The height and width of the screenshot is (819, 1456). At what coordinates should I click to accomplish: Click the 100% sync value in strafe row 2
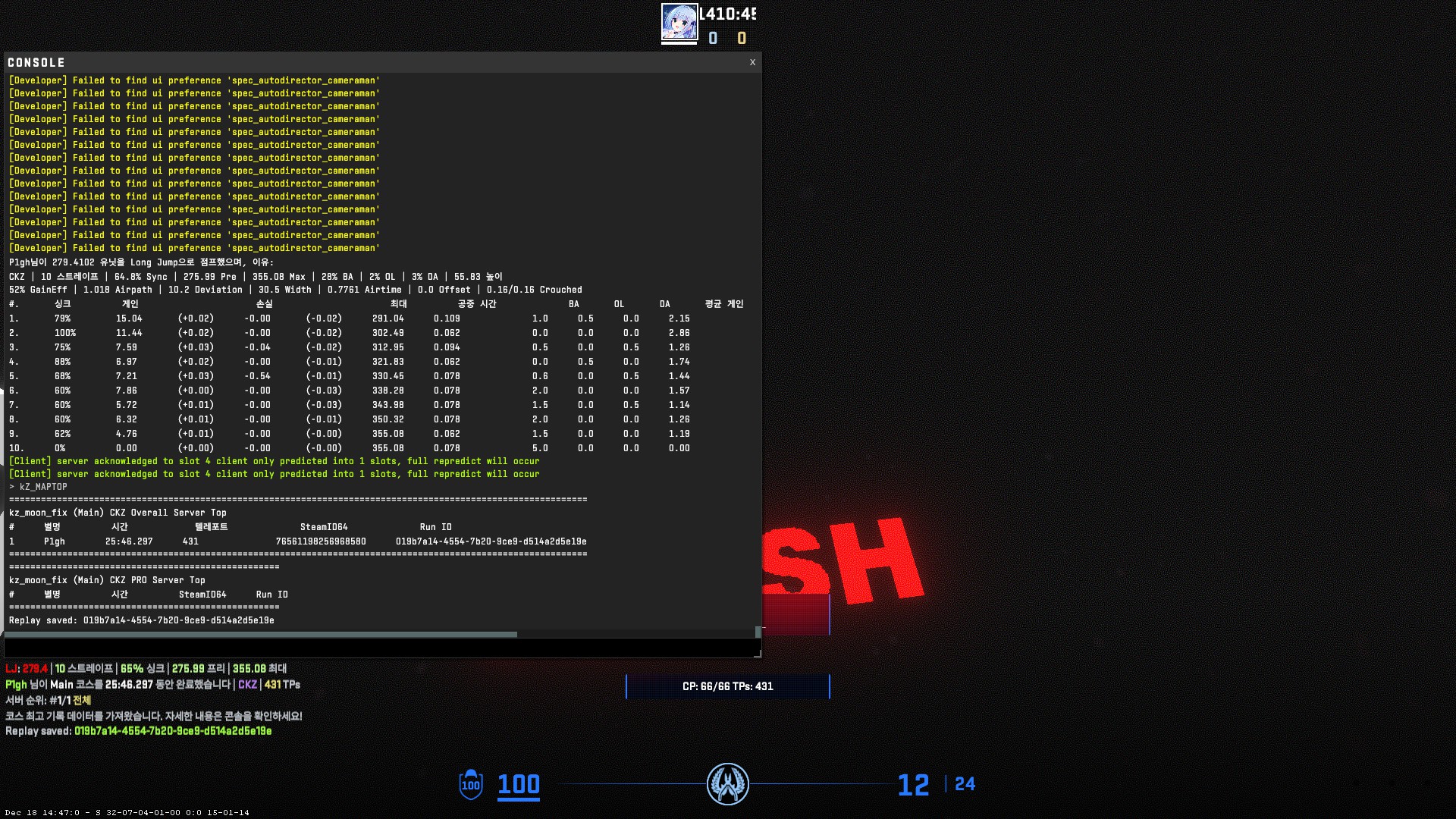pos(65,333)
